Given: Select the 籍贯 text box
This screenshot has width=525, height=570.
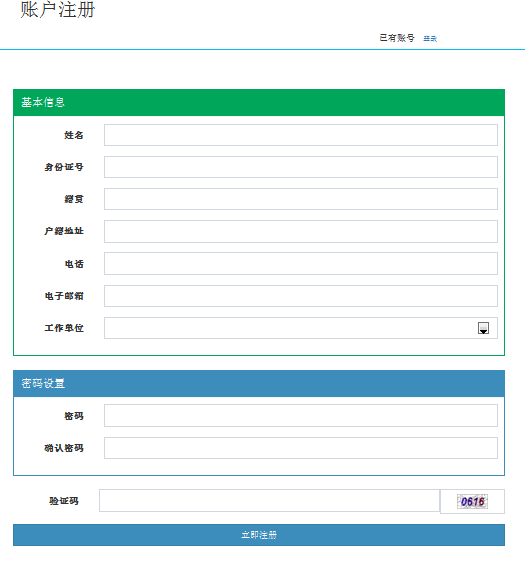Looking at the screenshot, I should [301, 199].
